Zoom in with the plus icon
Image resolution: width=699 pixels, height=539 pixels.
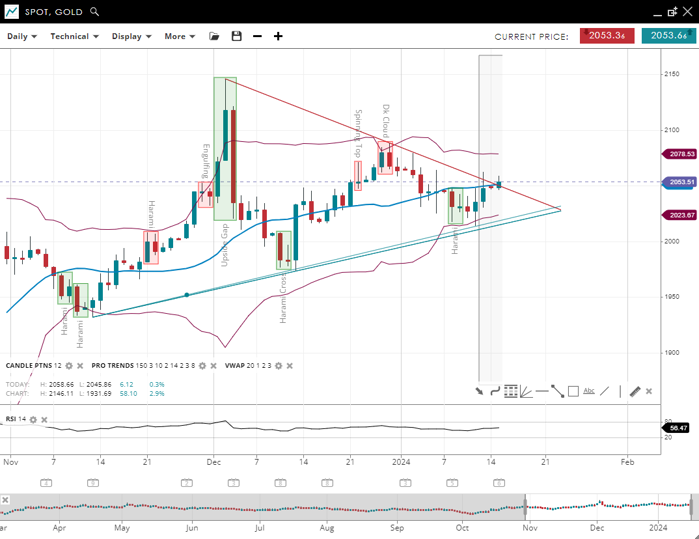click(x=278, y=36)
